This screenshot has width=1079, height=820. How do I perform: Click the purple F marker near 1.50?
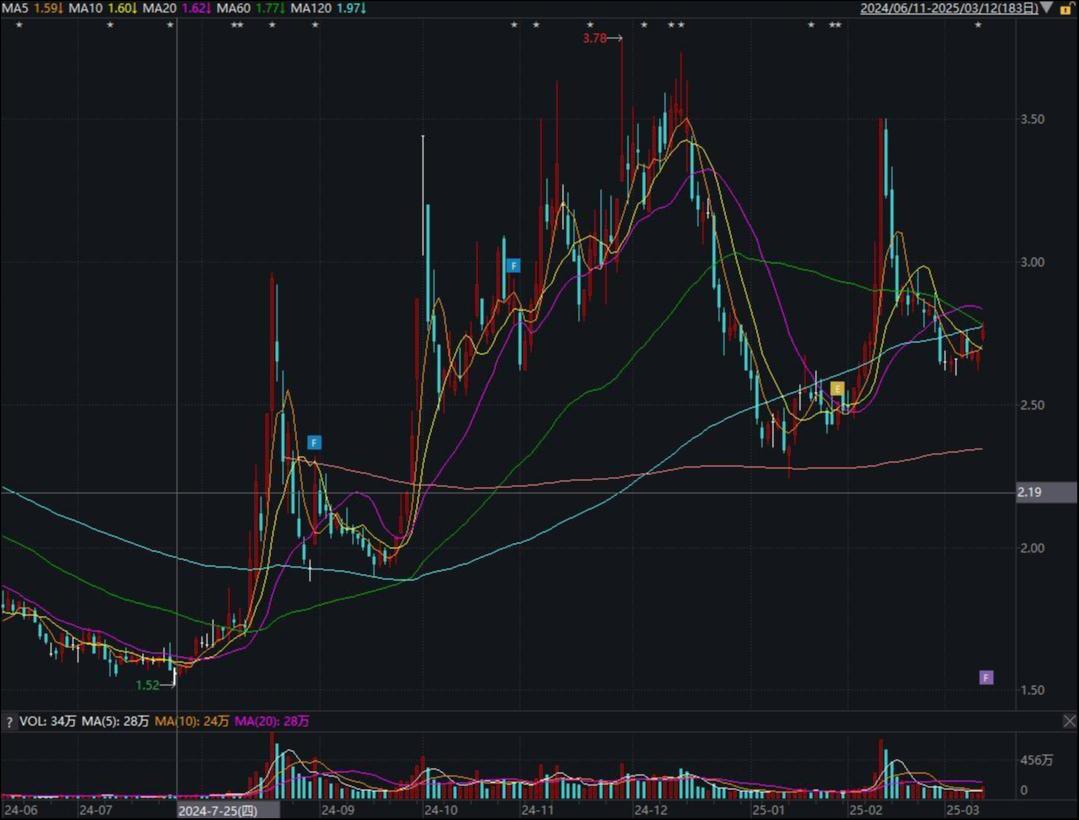pyautogui.click(x=986, y=678)
